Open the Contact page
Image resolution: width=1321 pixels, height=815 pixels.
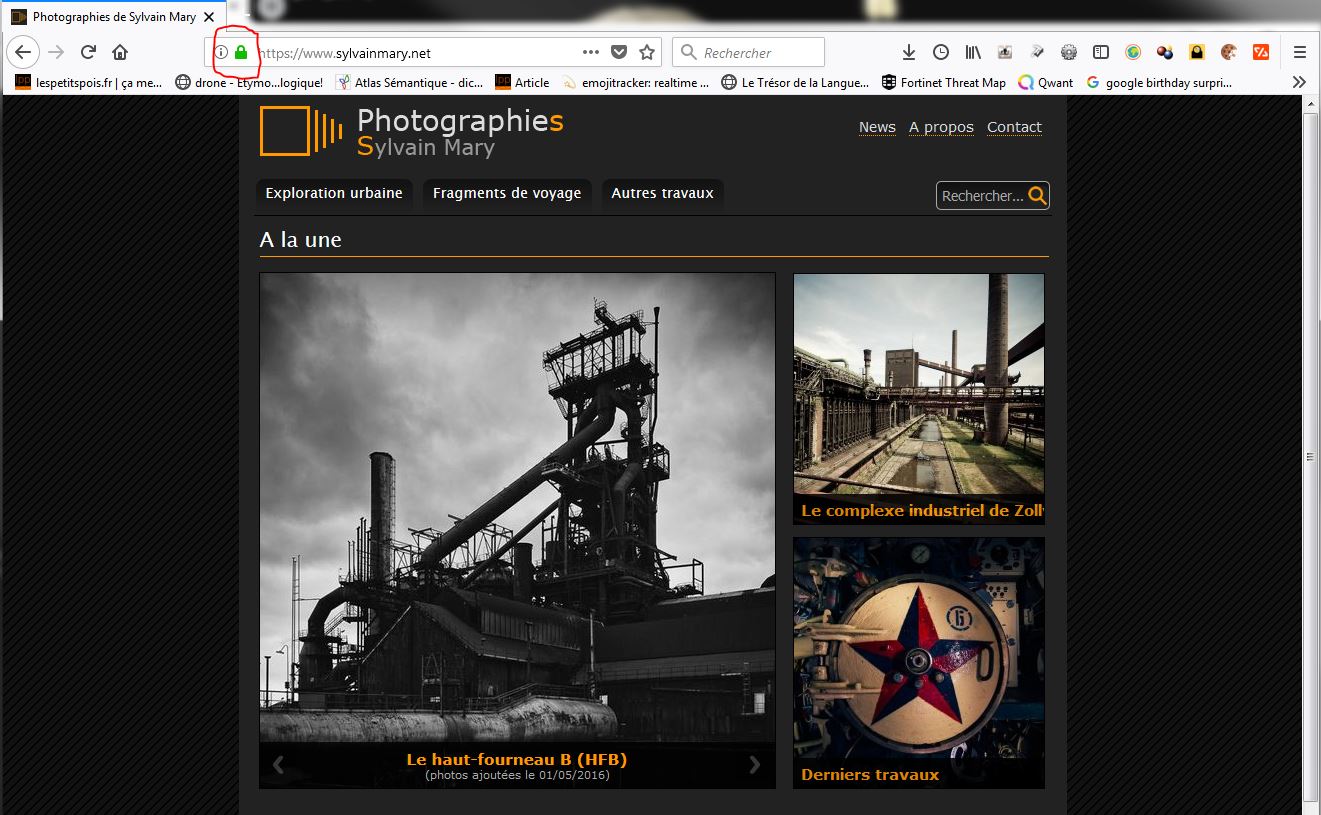(x=1014, y=127)
